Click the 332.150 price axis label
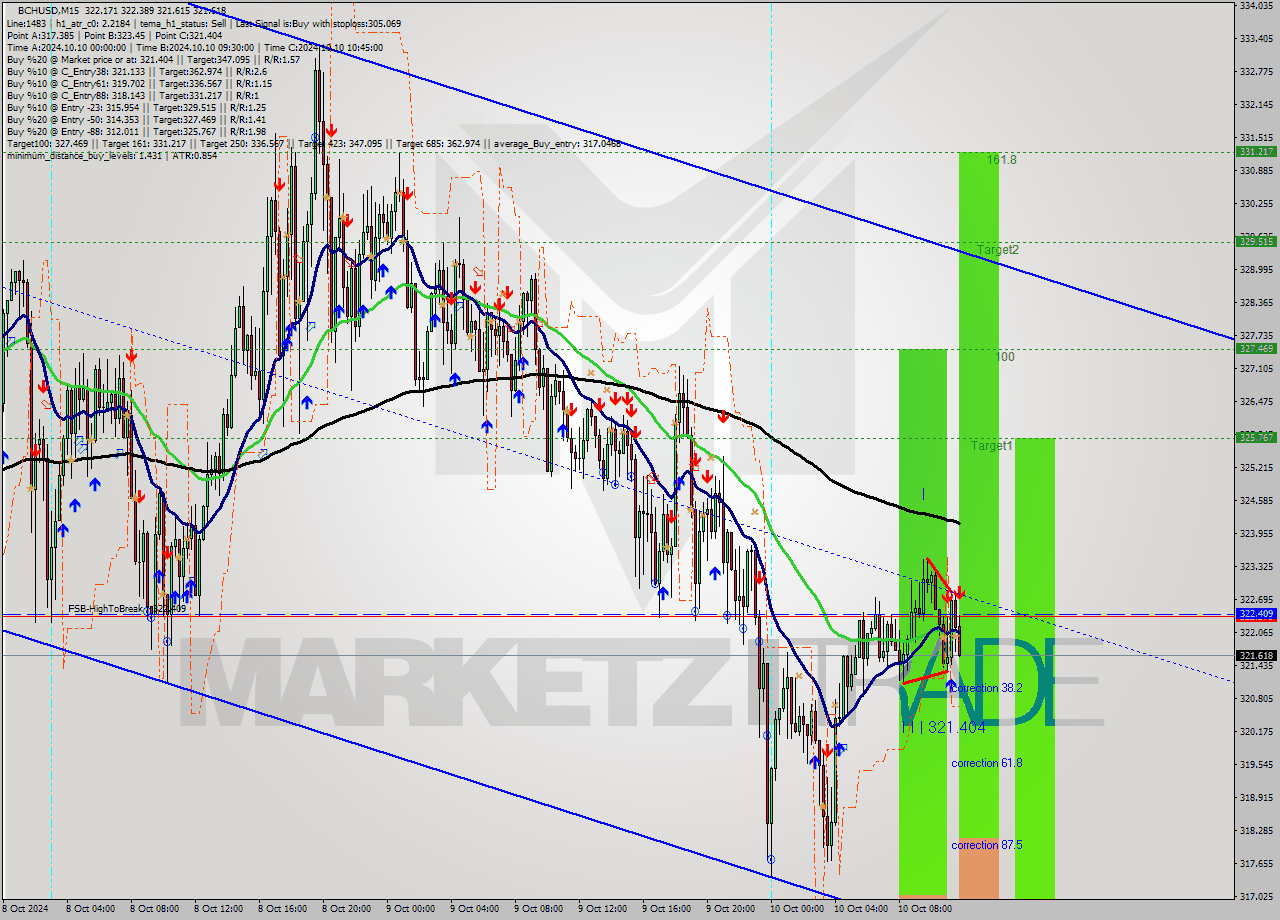1280x920 pixels. [x=1256, y=104]
